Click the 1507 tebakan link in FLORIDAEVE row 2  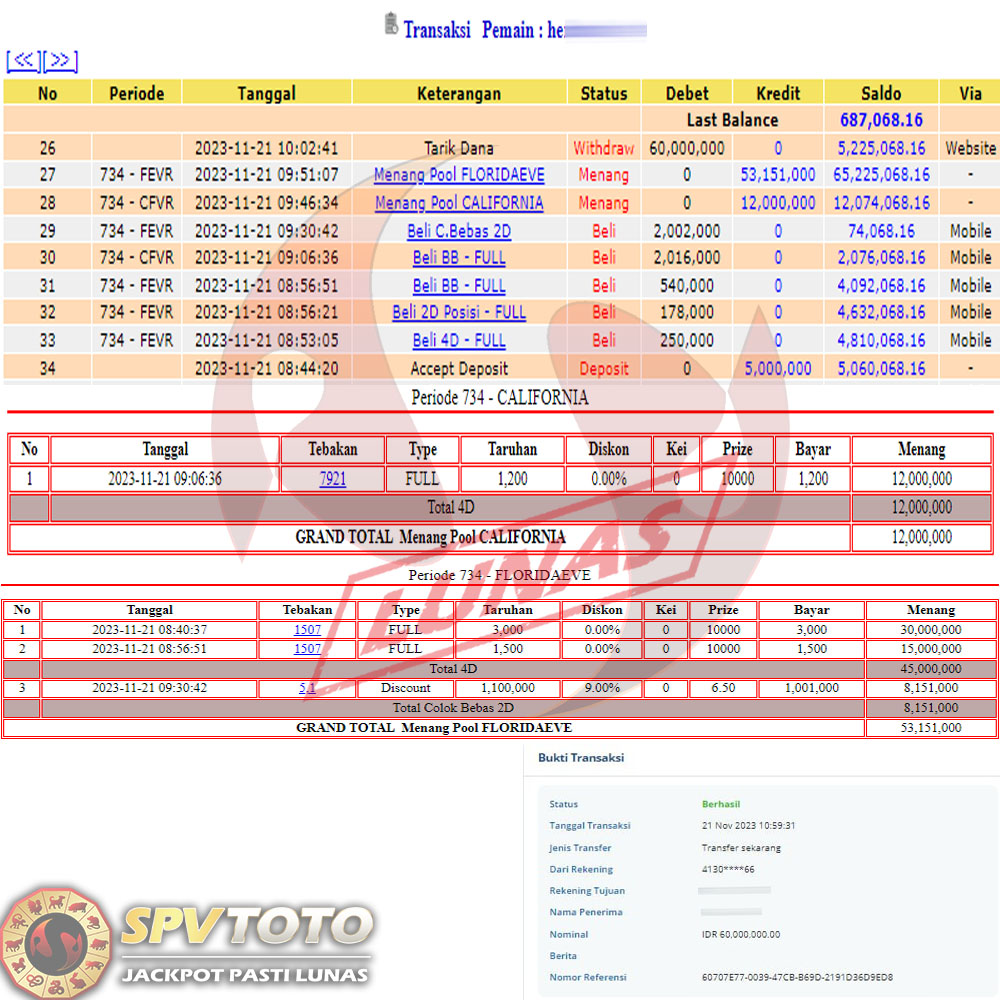coord(307,649)
